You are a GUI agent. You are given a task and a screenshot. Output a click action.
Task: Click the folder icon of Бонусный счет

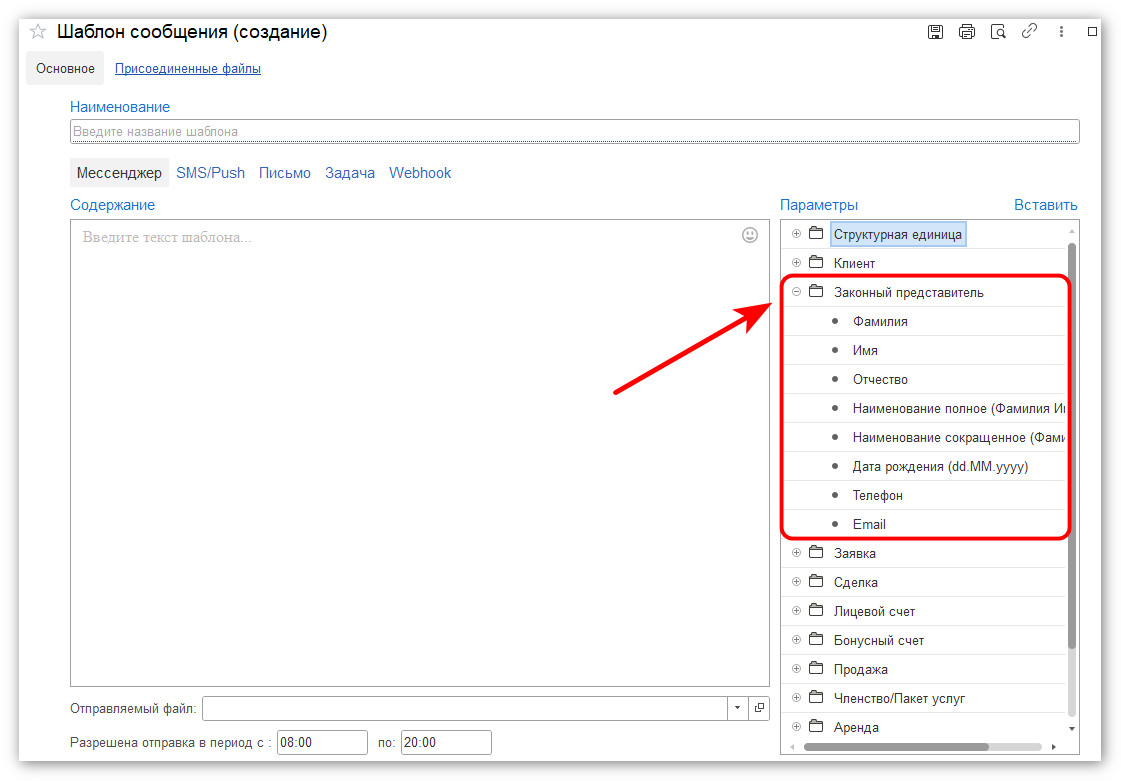(x=816, y=639)
